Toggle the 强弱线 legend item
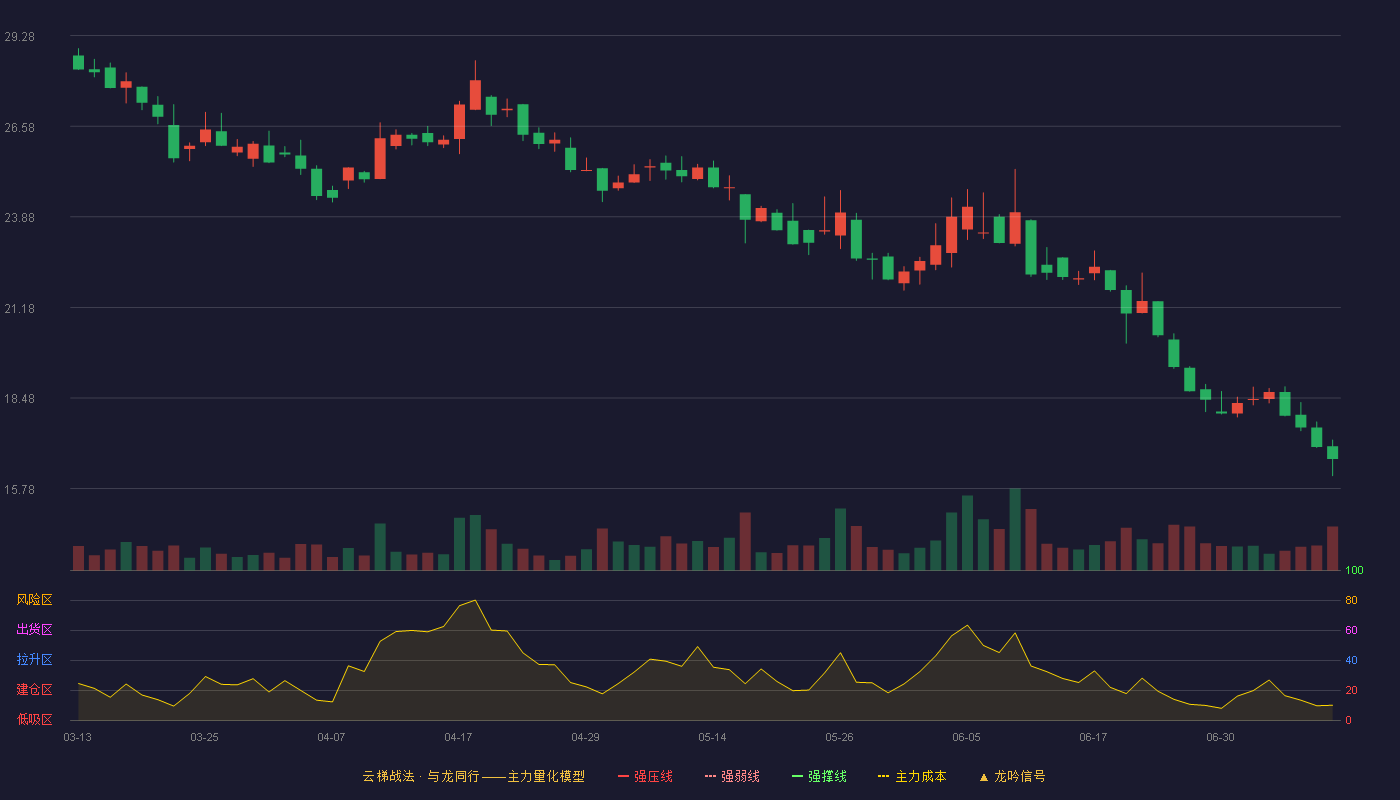Image resolution: width=1400 pixels, height=800 pixels. click(x=732, y=776)
